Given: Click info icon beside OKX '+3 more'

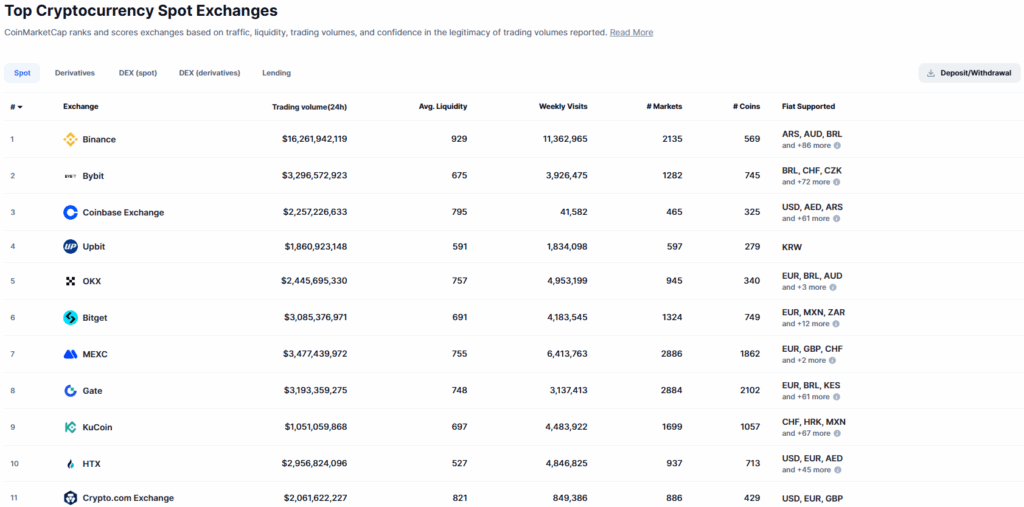Looking at the screenshot, I should [833, 287].
